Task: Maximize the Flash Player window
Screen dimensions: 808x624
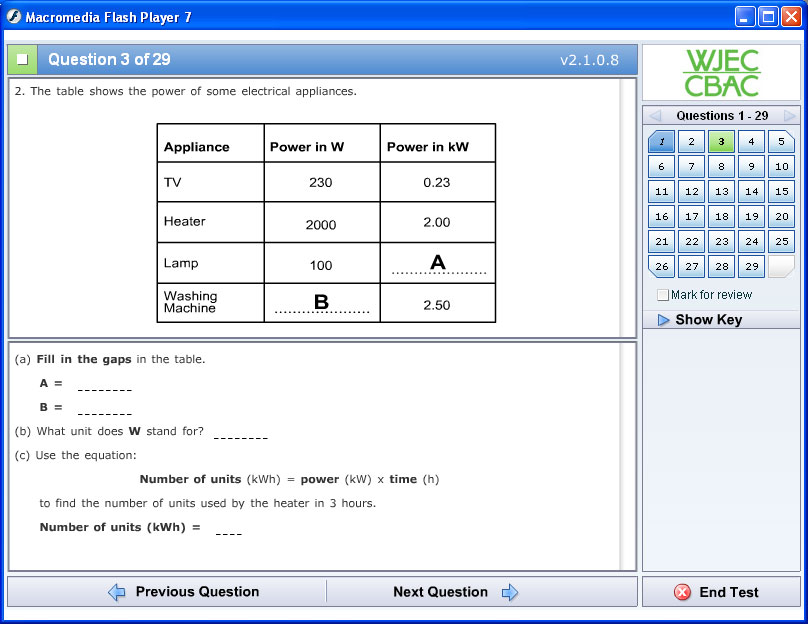Action: click(768, 17)
